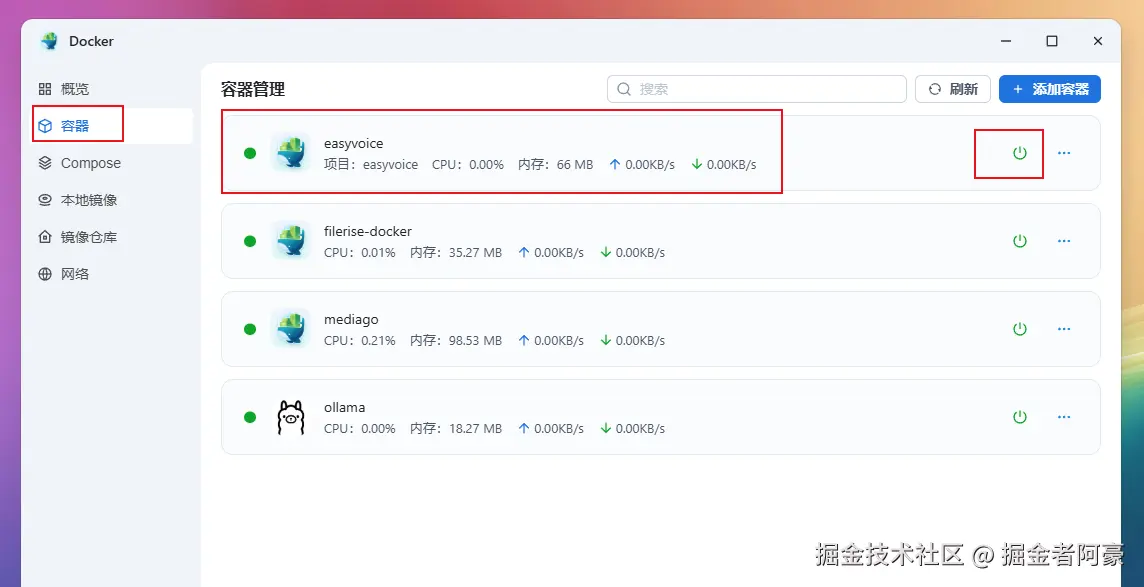Click the upload speed for easyvoice

(x=641, y=165)
